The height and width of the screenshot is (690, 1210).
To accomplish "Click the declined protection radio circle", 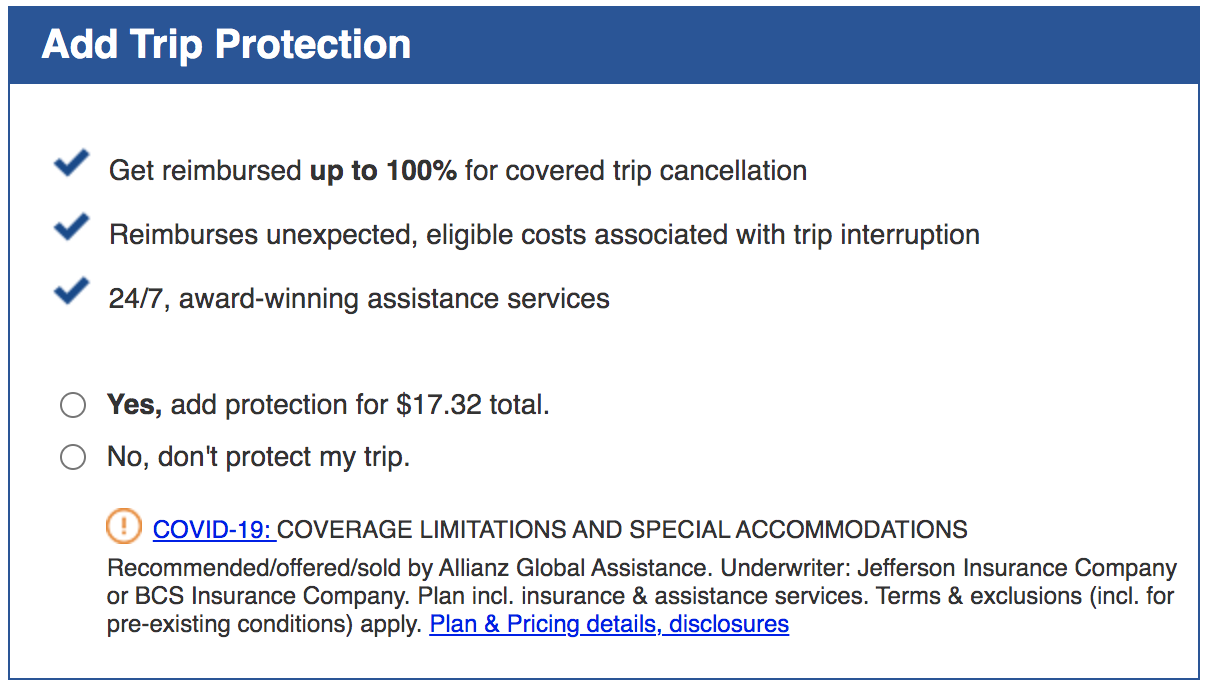I will tap(72, 457).
